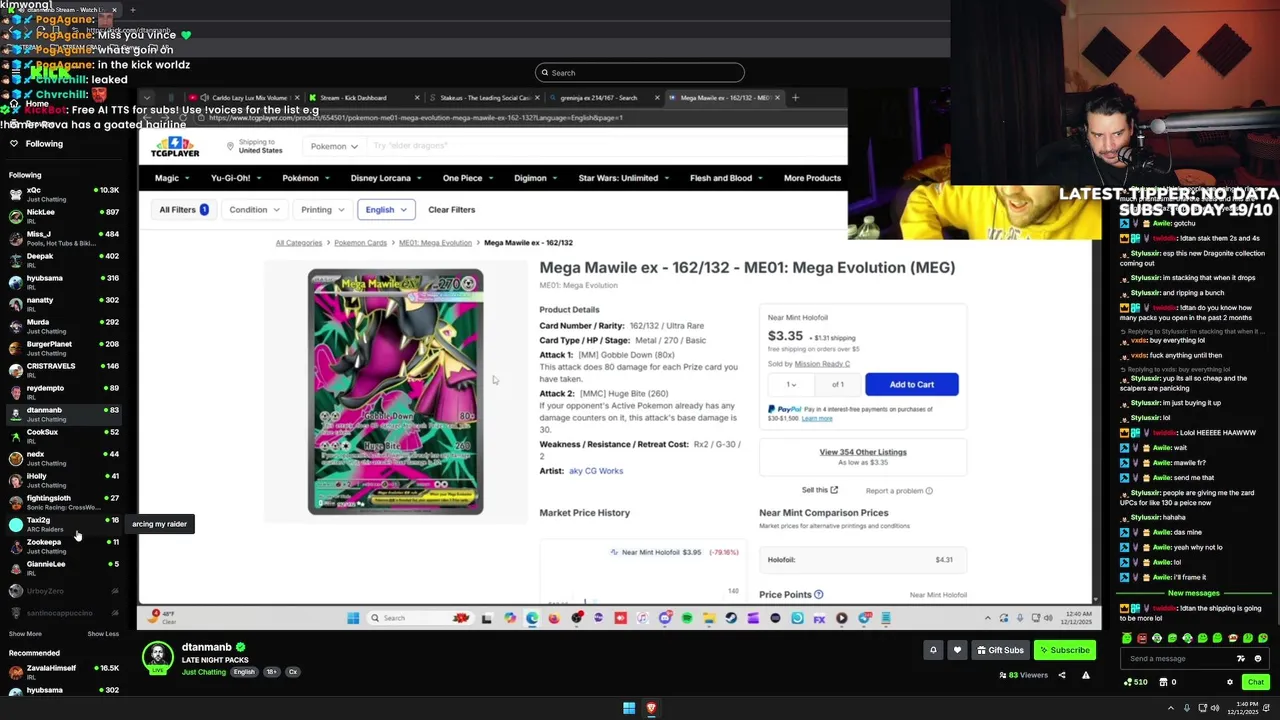The height and width of the screenshot is (720, 1280).
Task: Click Report a problem link
Action: tap(898, 491)
